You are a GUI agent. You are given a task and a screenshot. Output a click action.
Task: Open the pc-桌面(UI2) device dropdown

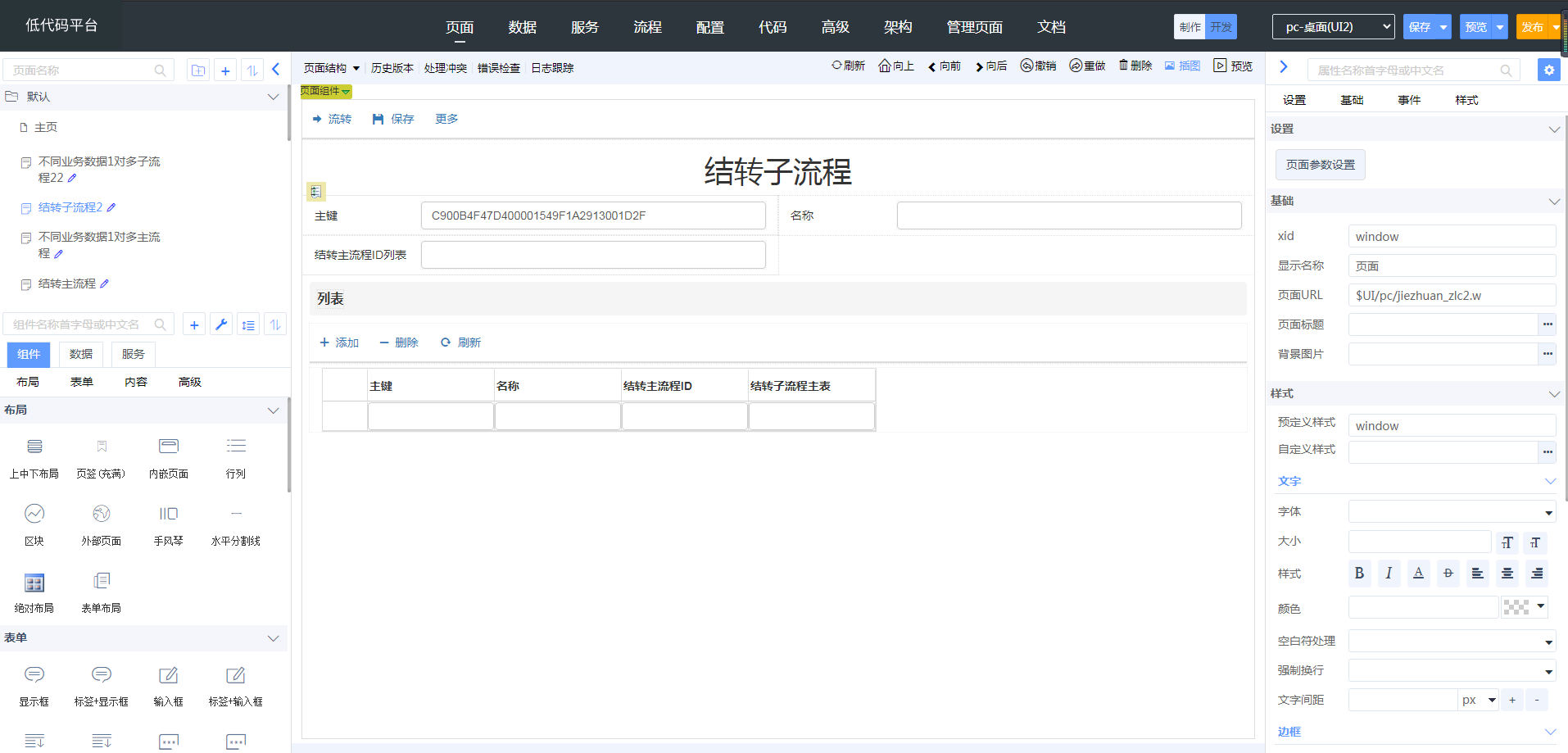point(1333,27)
